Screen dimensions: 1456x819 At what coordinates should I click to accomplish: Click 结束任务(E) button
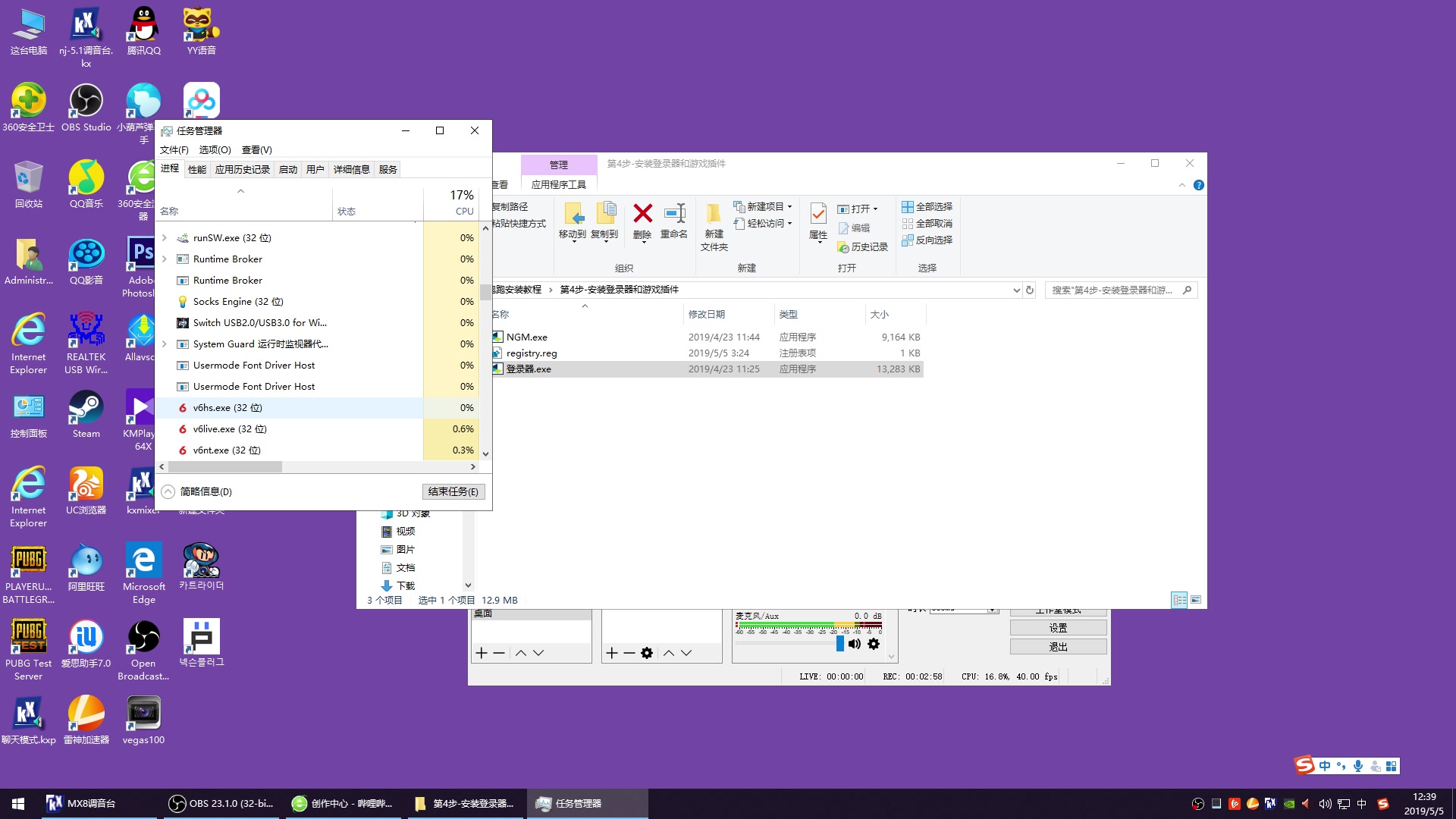(453, 491)
